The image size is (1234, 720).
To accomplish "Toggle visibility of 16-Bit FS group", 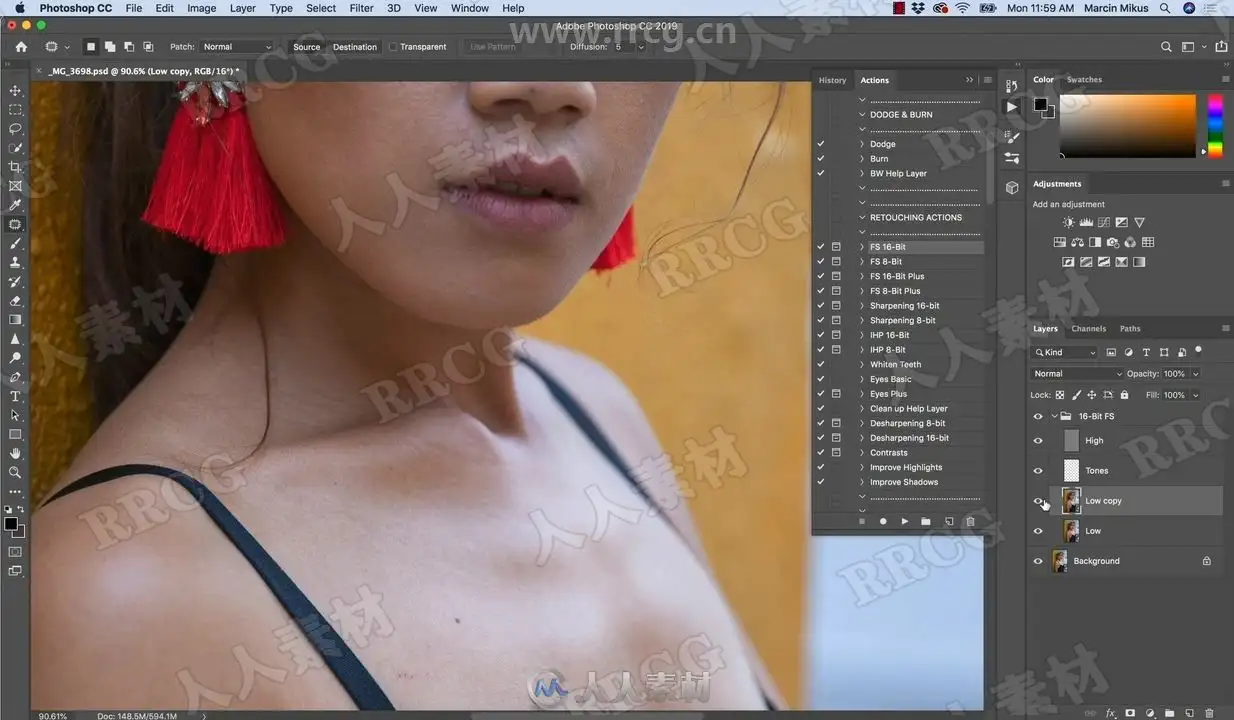I will click(1038, 416).
